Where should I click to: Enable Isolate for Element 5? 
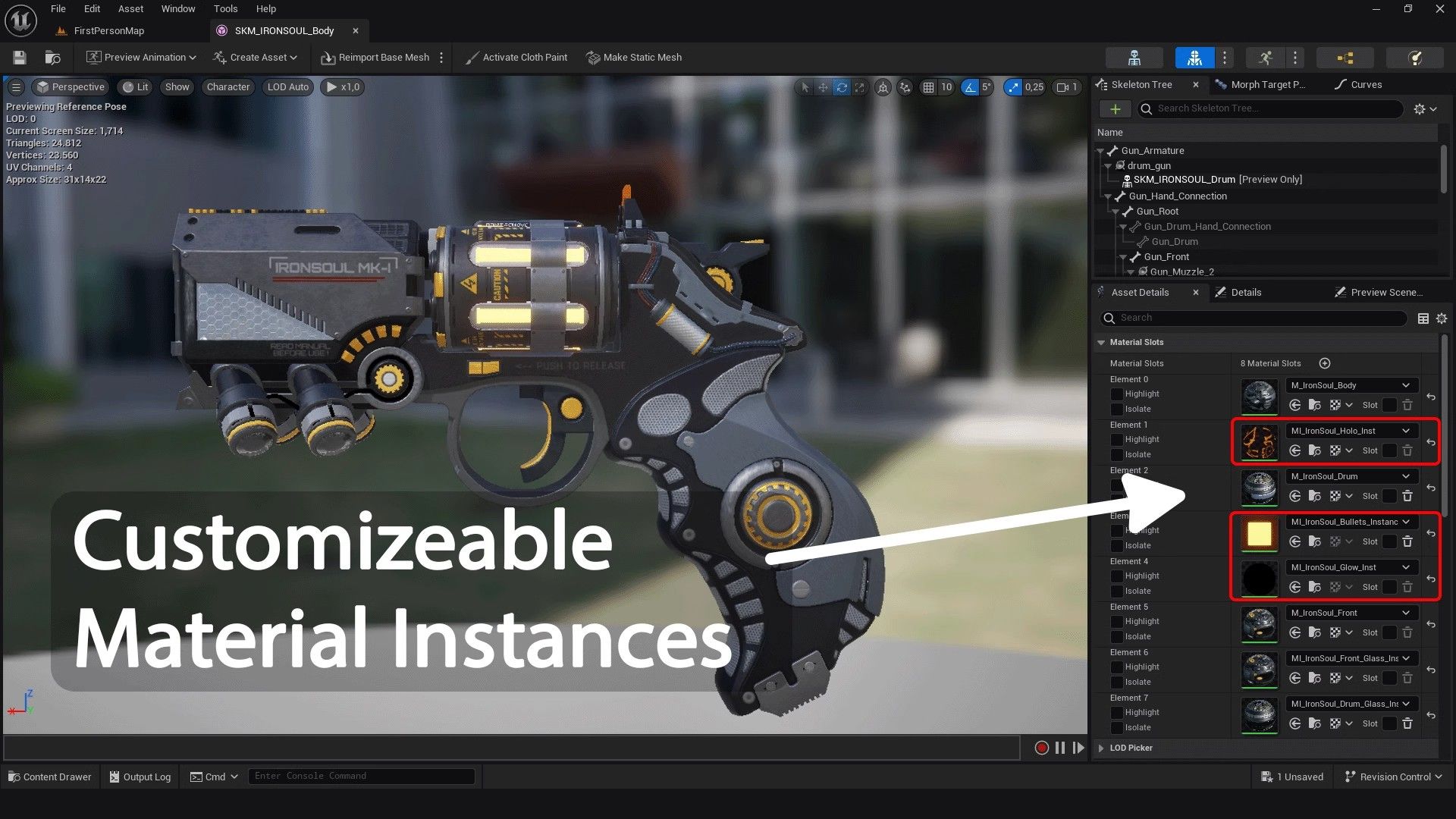point(1117,637)
